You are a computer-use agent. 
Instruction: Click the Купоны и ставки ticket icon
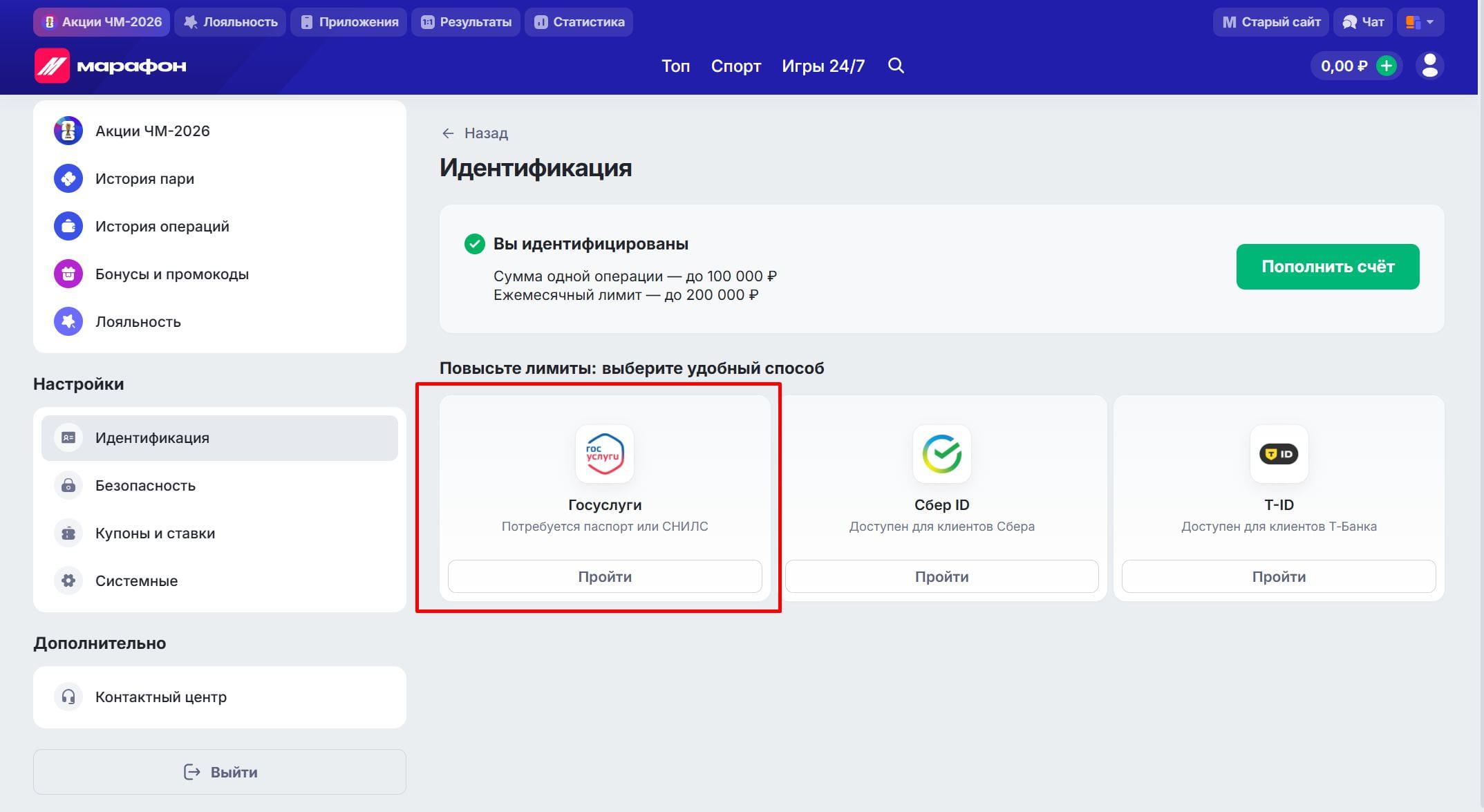click(x=68, y=533)
